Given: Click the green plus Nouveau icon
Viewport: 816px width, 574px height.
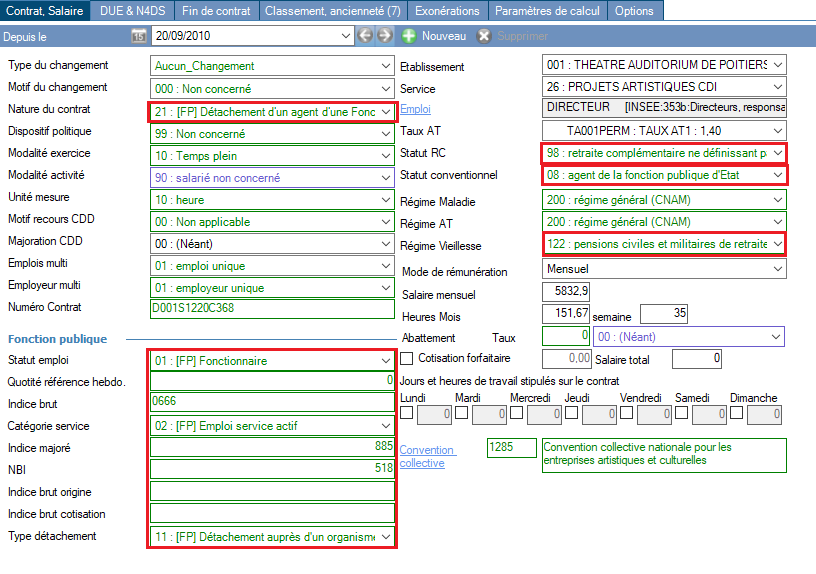Looking at the screenshot, I should pyautogui.click(x=409, y=36).
